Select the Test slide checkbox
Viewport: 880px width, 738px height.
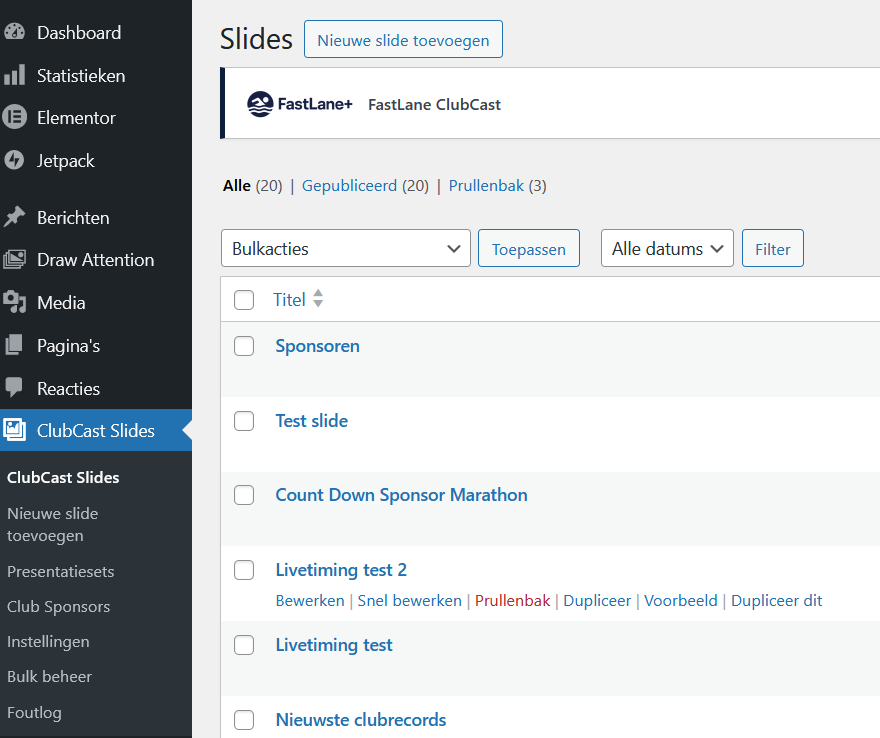pos(244,421)
